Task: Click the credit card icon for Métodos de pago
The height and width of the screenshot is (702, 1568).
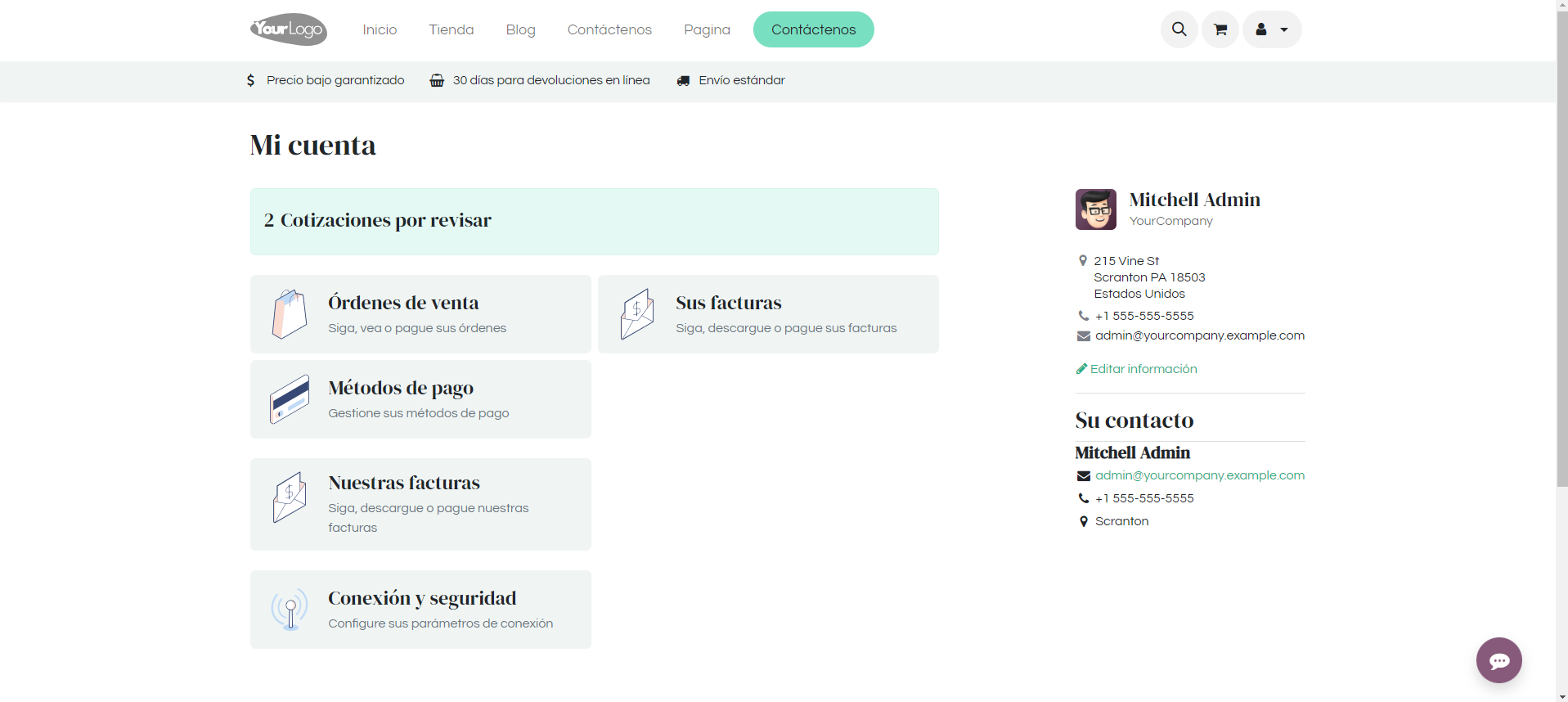Action: (x=290, y=399)
